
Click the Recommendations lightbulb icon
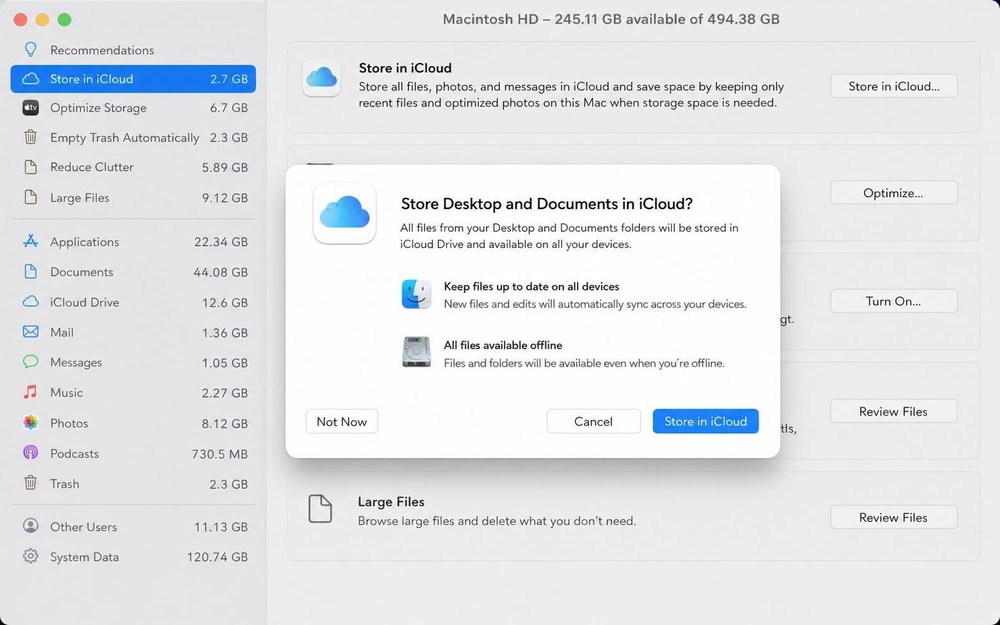click(x=31, y=50)
